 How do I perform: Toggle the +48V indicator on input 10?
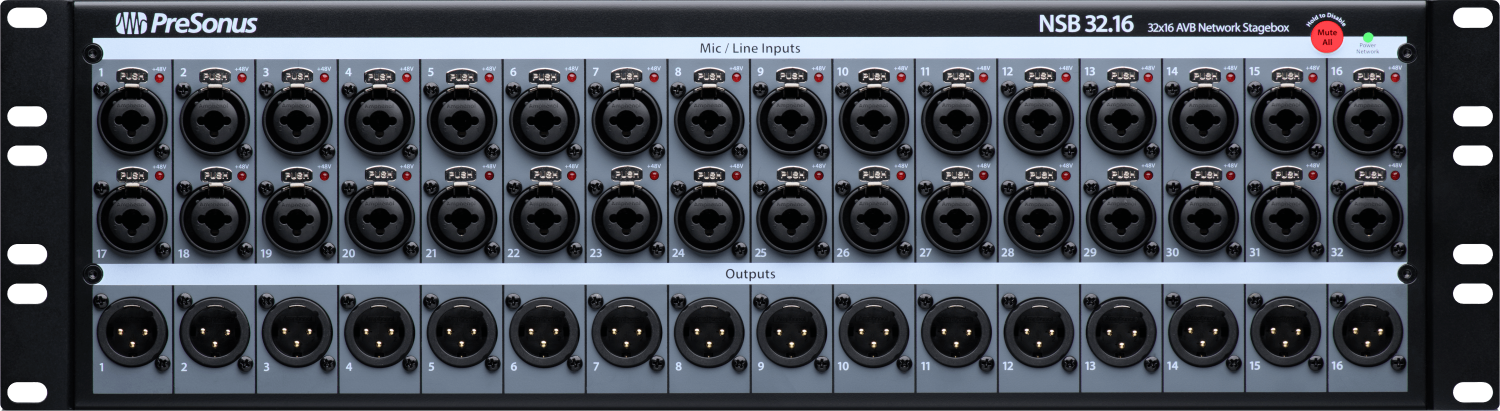click(902, 77)
